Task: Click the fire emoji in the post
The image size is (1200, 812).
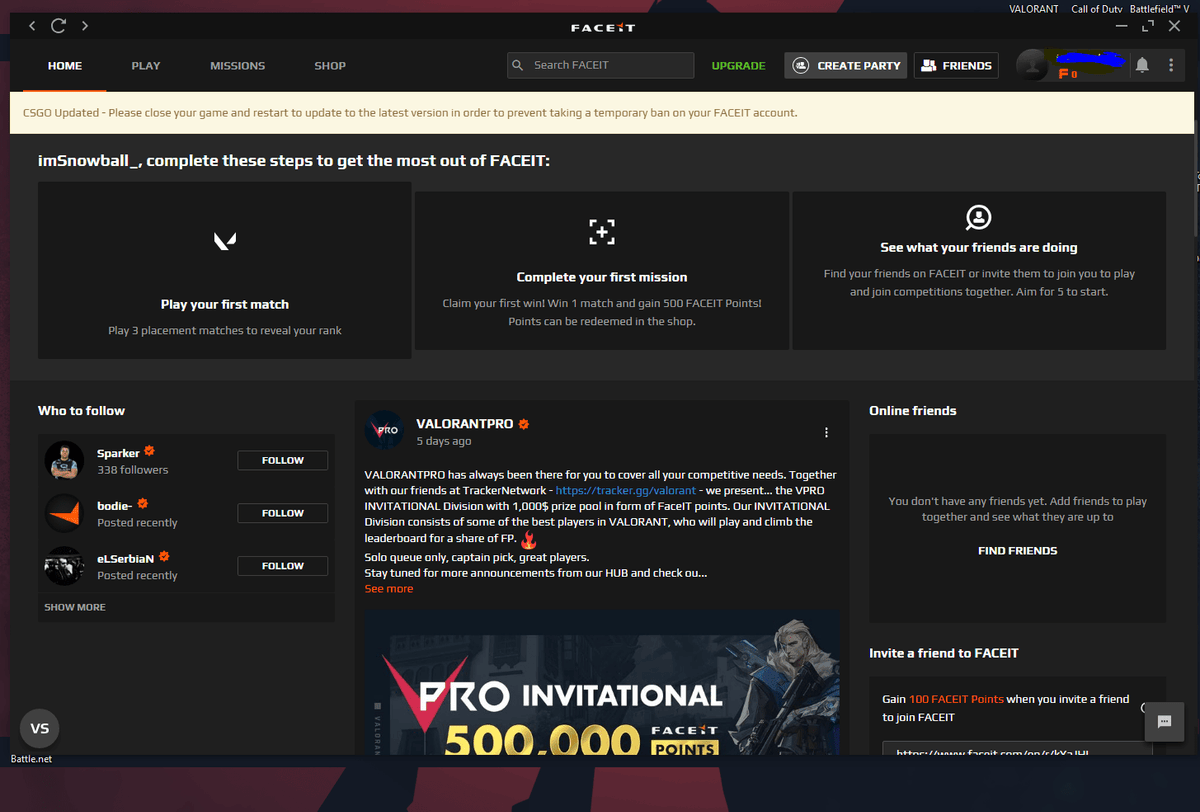Action: (x=529, y=539)
